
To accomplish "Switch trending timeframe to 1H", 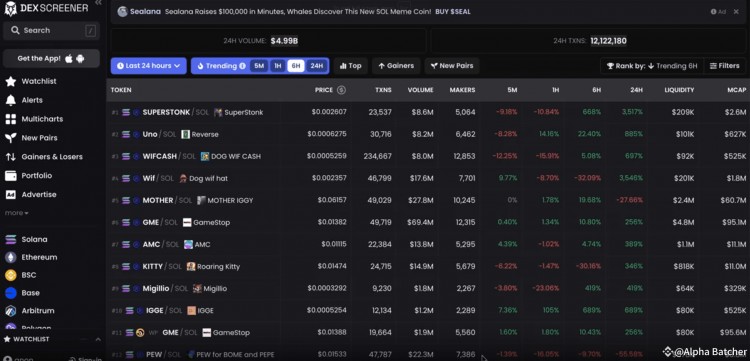I will (x=277, y=66).
